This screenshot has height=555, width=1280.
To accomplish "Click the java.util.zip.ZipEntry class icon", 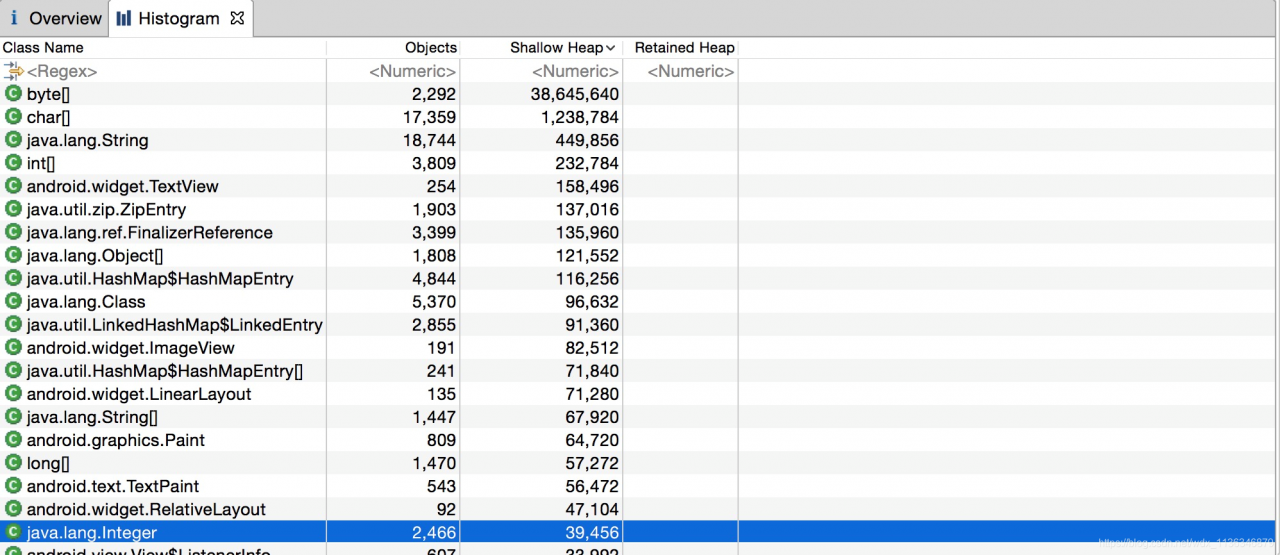I will 13,209.
